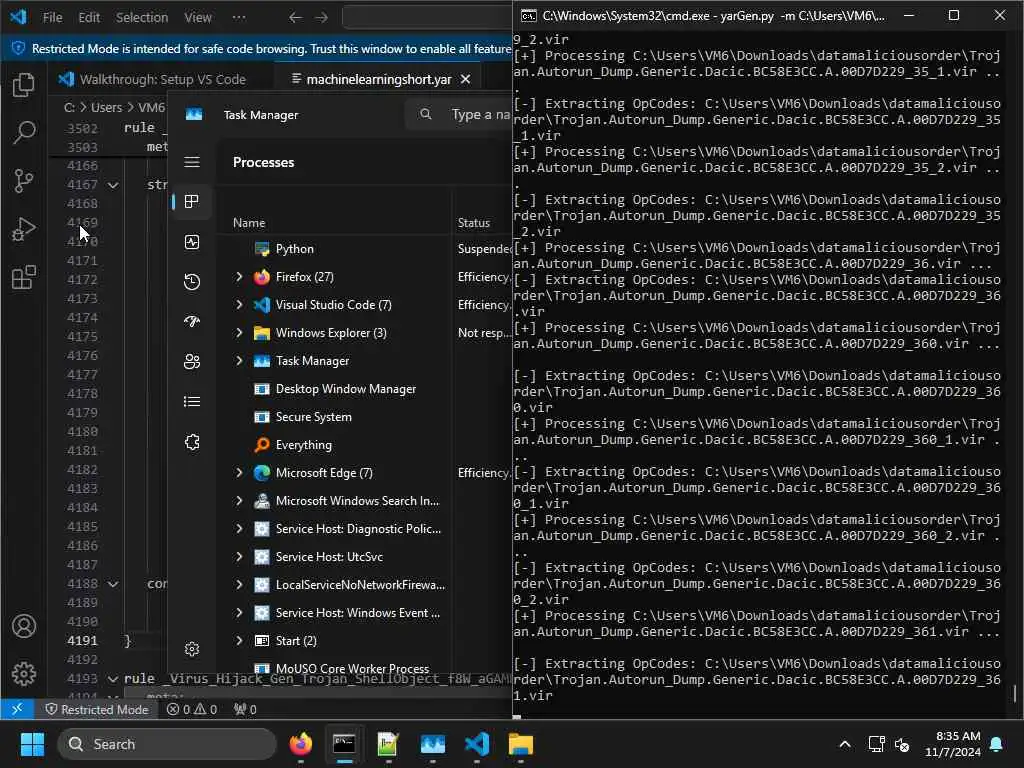Viewport: 1024px width, 768px height.
Task: Click the ports indicator in the status bar
Action: pyautogui.click(x=245, y=709)
